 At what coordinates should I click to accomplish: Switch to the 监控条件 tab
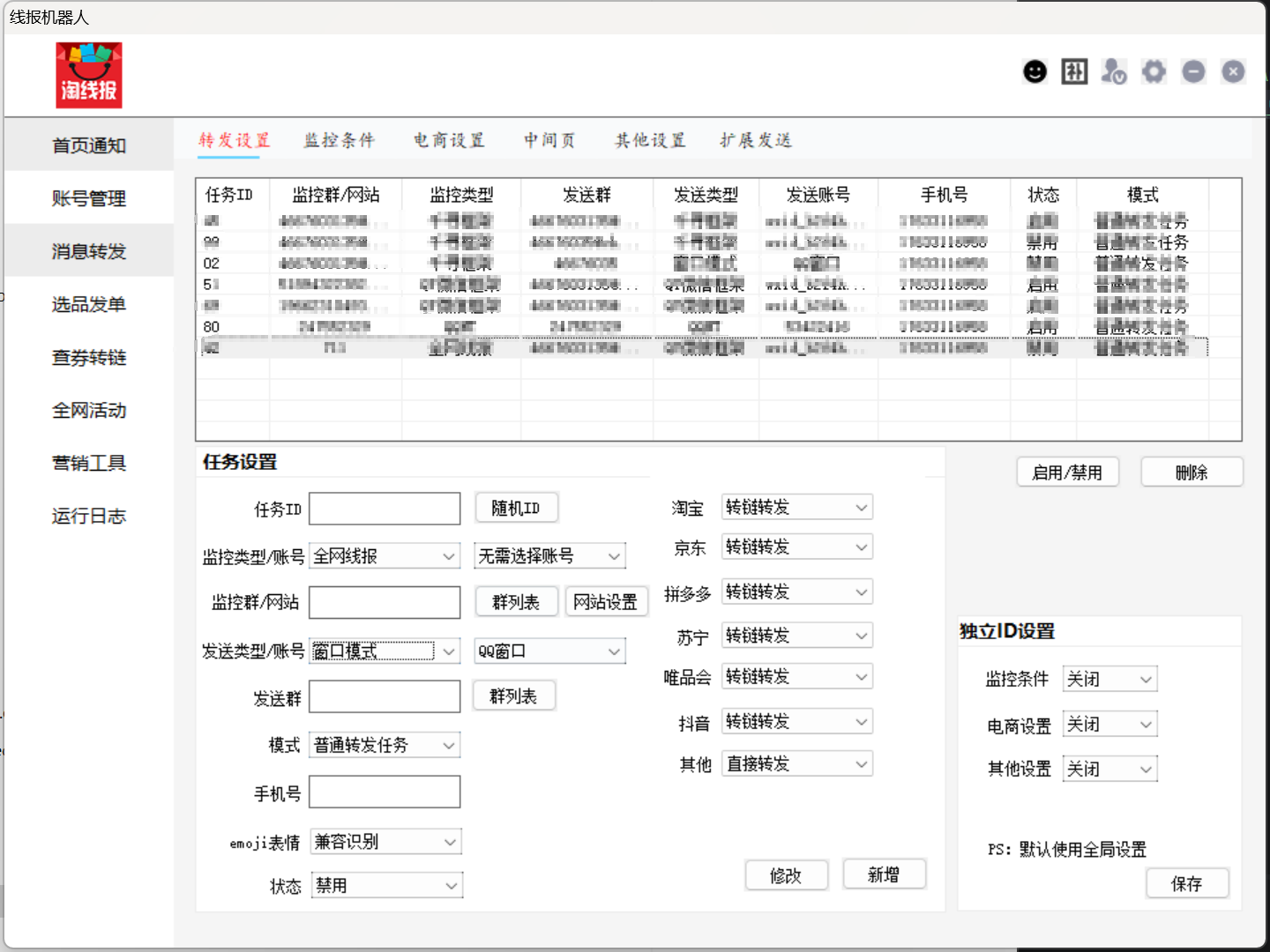pos(340,140)
